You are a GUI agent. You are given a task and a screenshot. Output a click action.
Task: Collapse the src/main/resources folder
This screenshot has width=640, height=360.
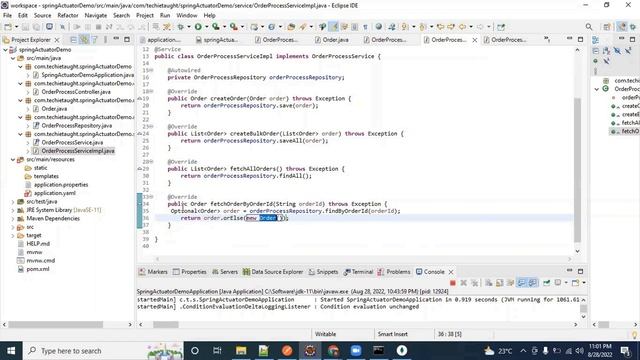tap(13, 160)
